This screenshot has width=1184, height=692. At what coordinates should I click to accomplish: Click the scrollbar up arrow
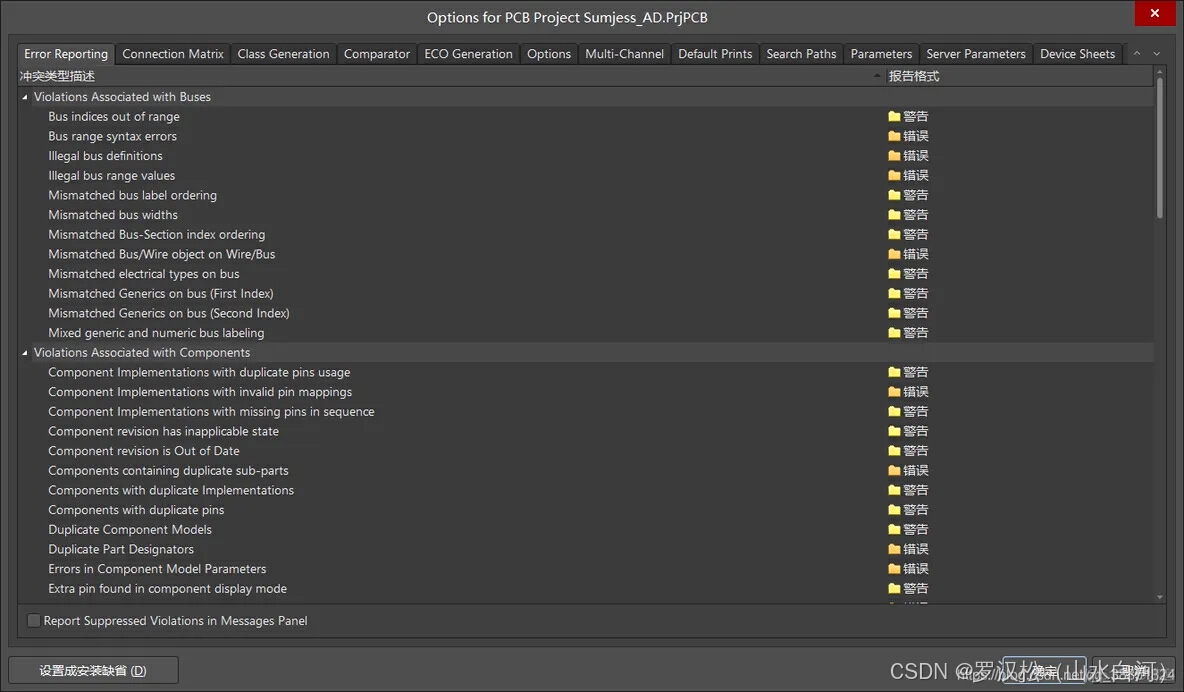(x=1160, y=71)
